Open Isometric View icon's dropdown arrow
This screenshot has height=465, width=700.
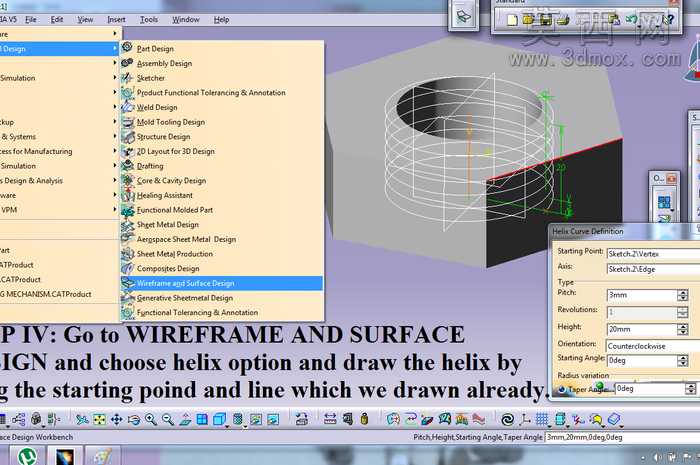(x=227, y=425)
